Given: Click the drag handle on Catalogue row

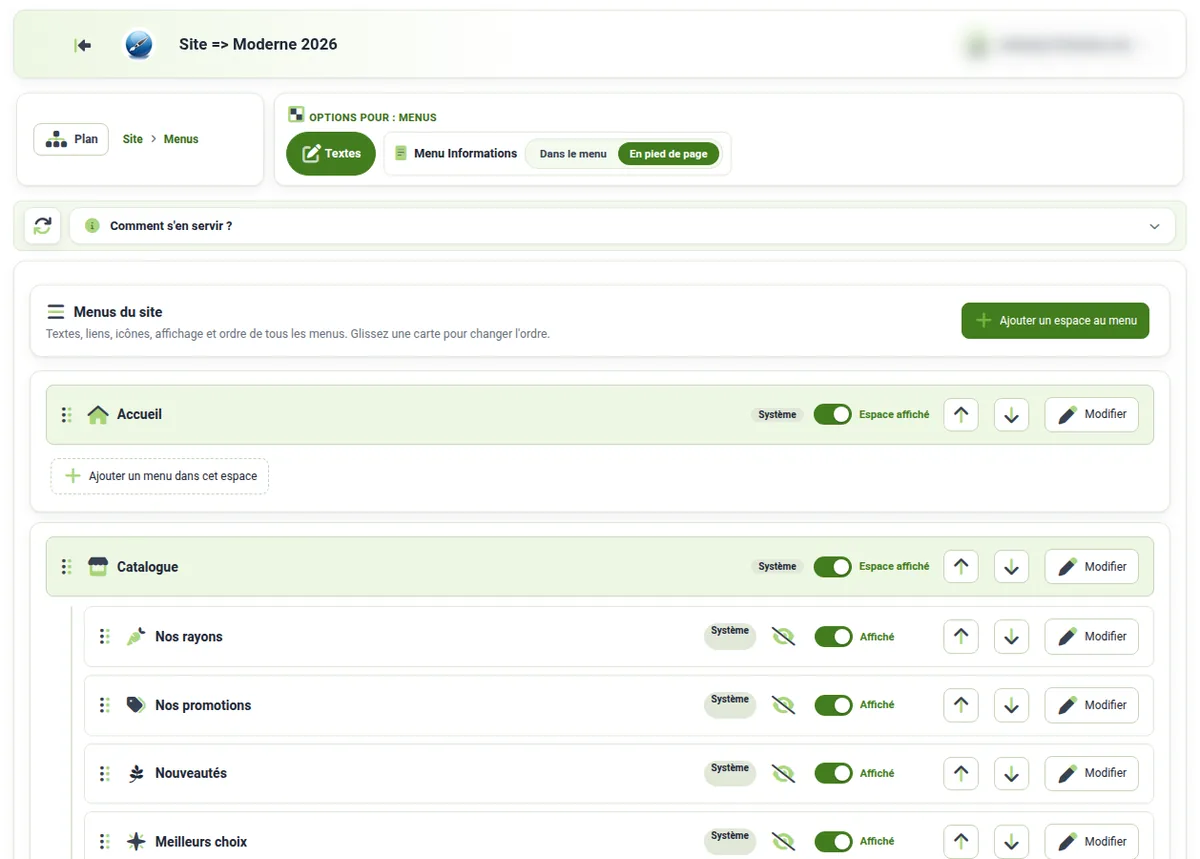Looking at the screenshot, I should pyautogui.click(x=66, y=567).
